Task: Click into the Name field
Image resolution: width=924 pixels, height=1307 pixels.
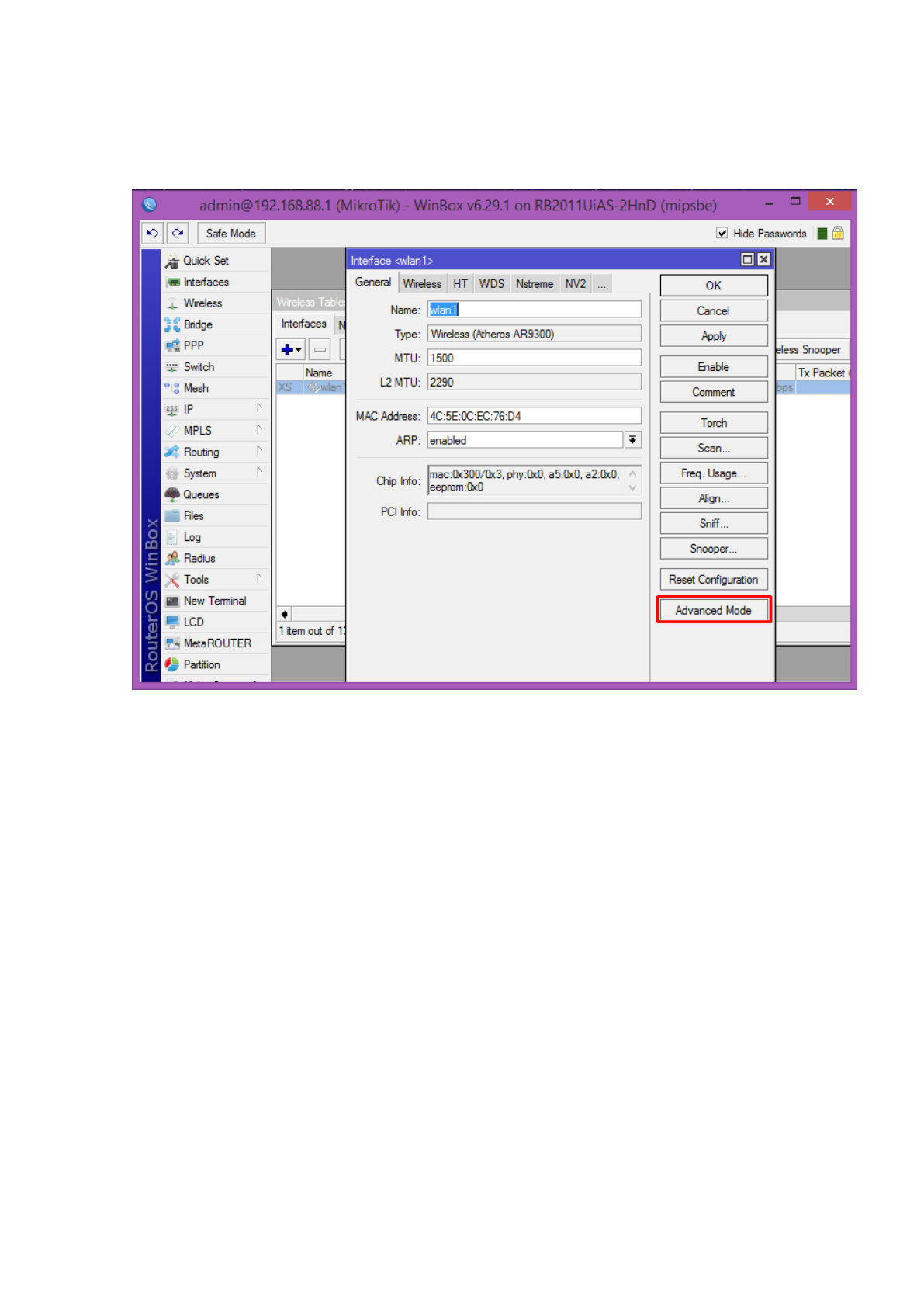Action: tap(534, 310)
